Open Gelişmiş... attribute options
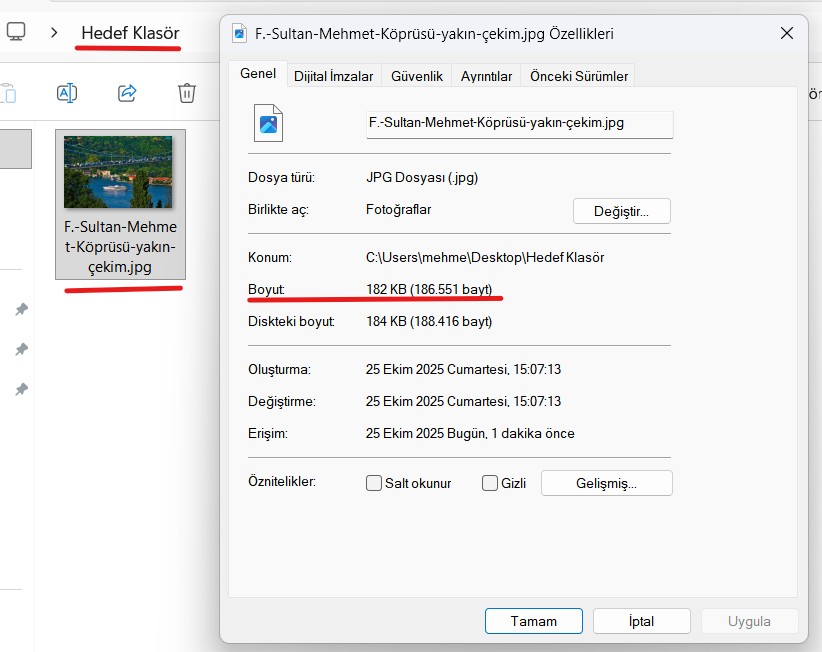 point(606,483)
